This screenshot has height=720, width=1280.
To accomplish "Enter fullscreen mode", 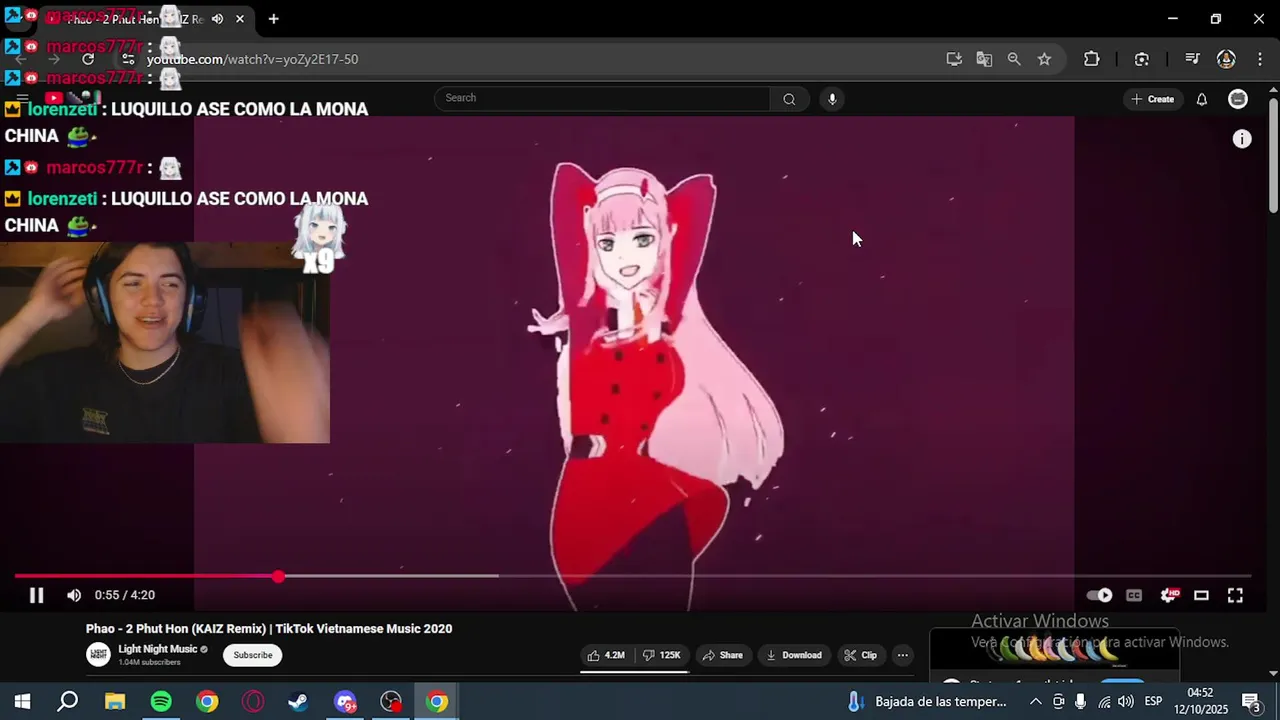I will click(x=1235, y=595).
